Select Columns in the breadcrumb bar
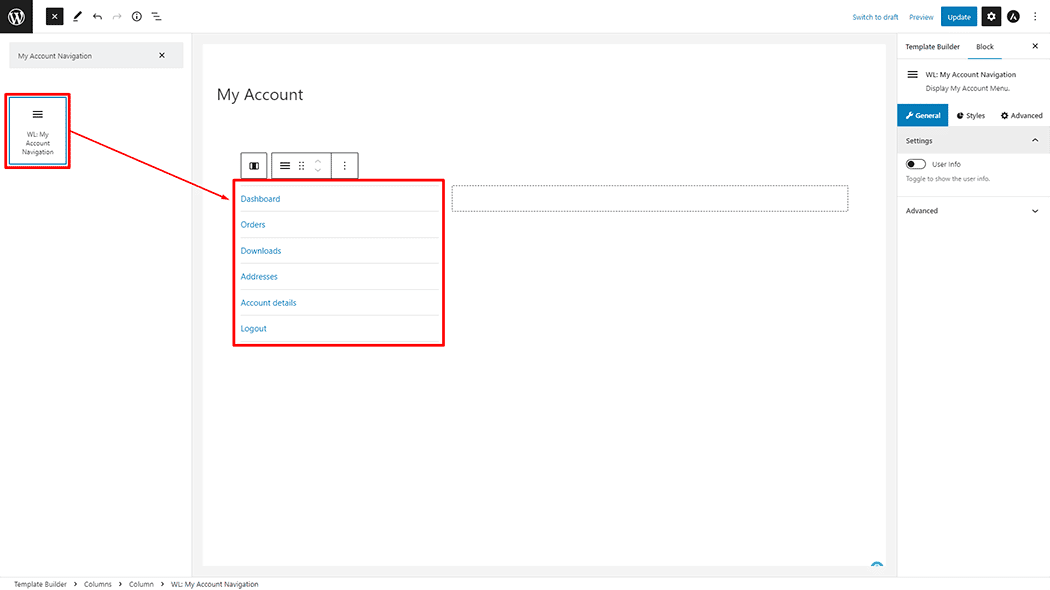The width and height of the screenshot is (1050, 590). point(98,583)
